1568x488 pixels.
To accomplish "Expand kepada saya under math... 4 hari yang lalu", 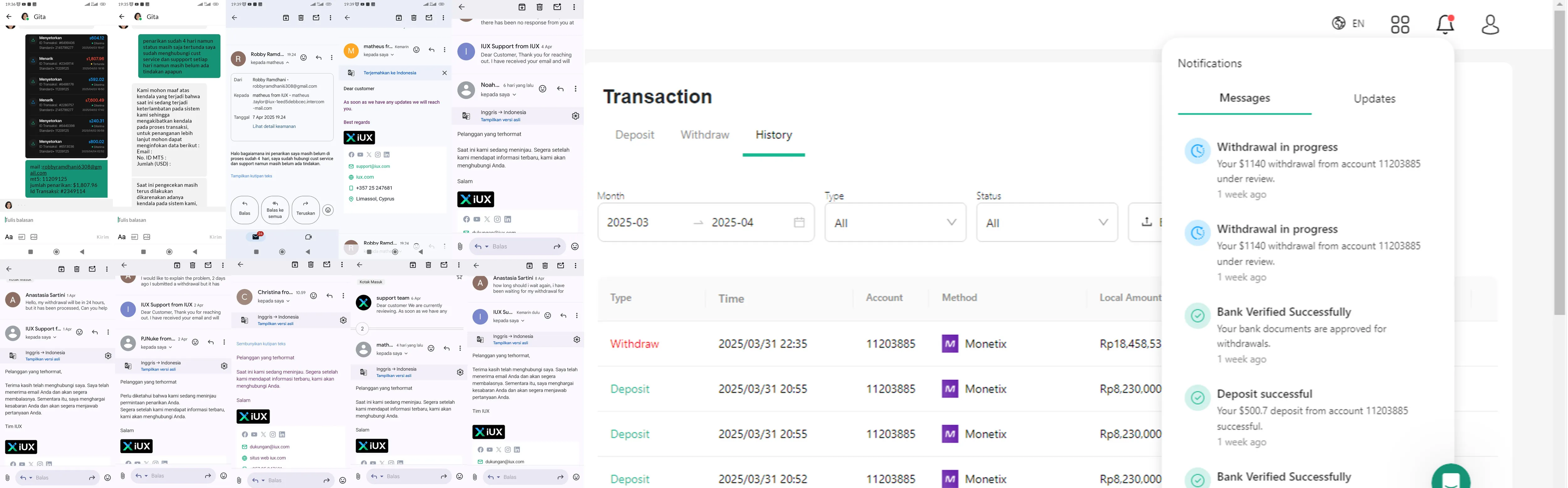I will click(391, 353).
